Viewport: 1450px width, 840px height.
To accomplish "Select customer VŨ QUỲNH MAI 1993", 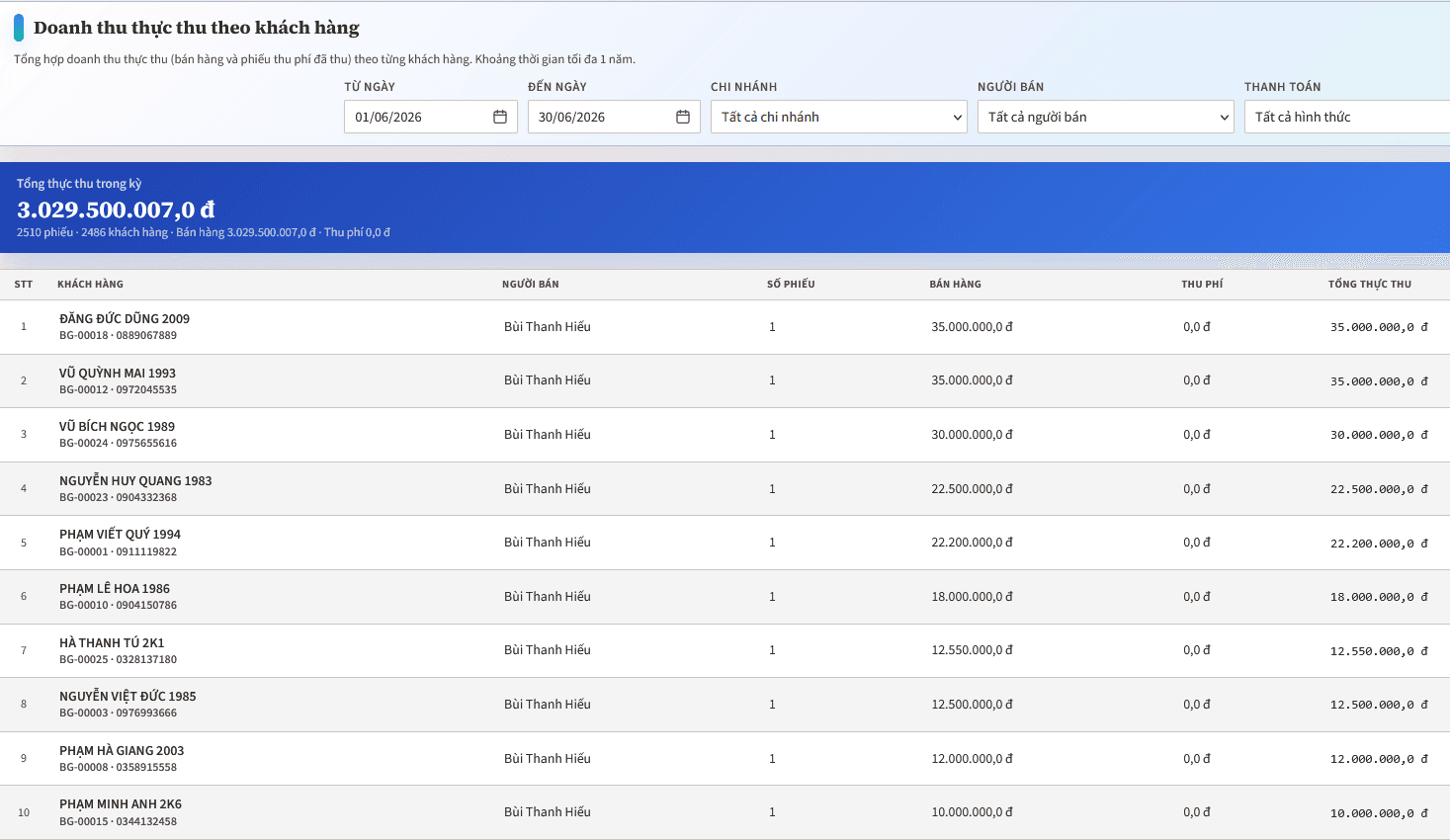I will click(x=118, y=373).
